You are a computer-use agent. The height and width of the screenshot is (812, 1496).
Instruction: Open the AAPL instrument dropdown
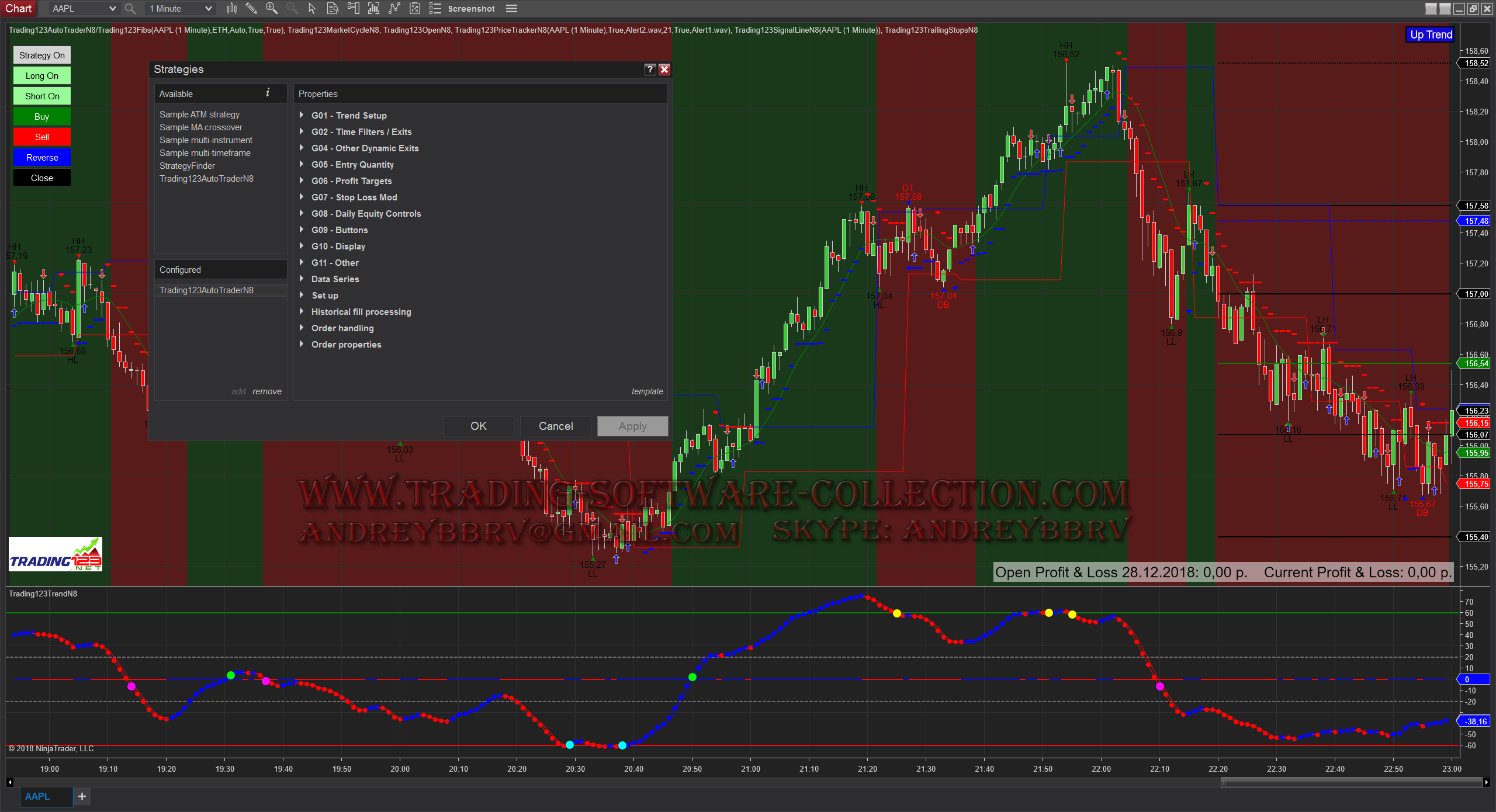[x=84, y=8]
